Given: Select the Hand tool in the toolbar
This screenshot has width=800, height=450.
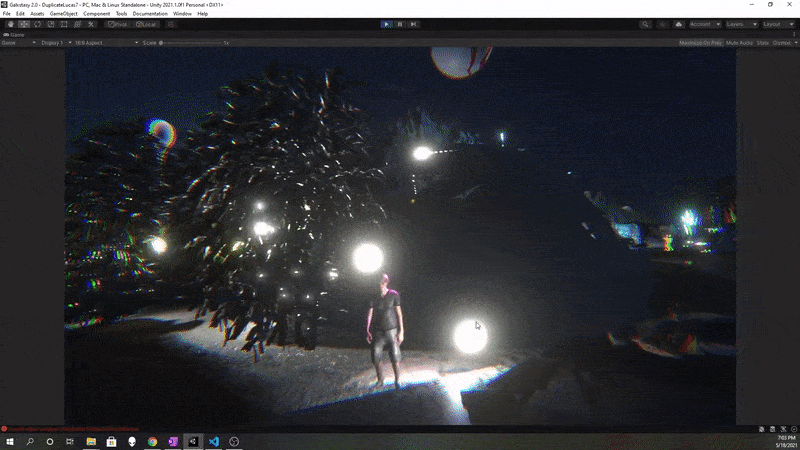Looking at the screenshot, I should (11, 24).
